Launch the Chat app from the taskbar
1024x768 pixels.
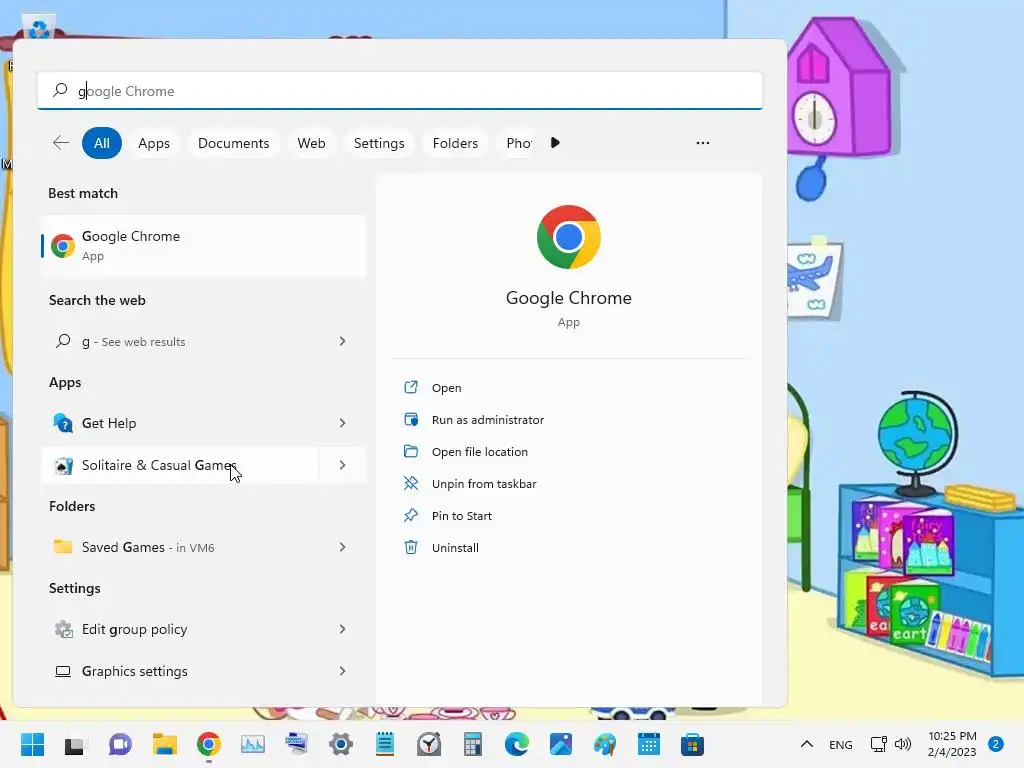[x=120, y=744]
